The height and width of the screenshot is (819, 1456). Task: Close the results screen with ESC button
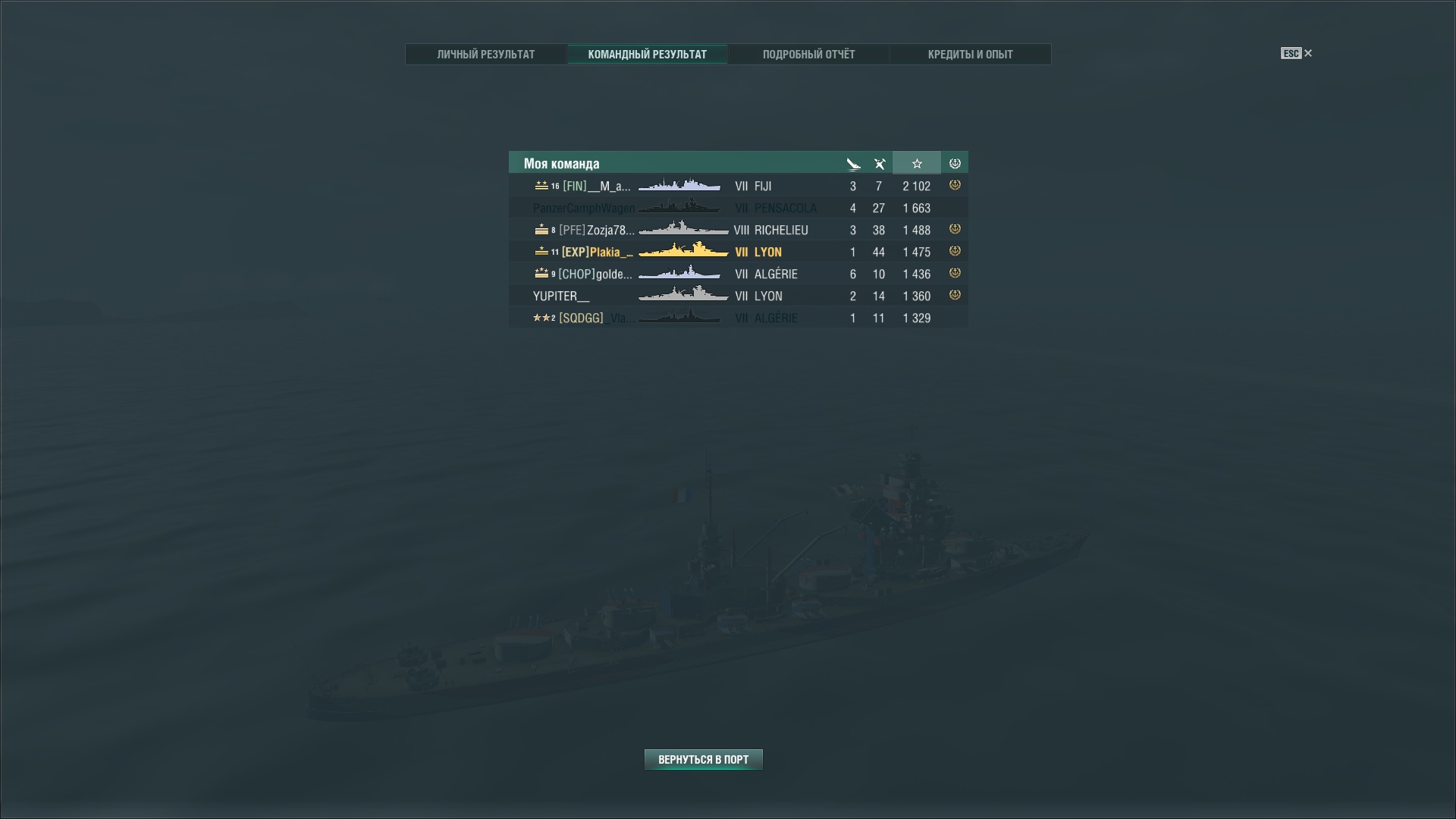click(1296, 53)
